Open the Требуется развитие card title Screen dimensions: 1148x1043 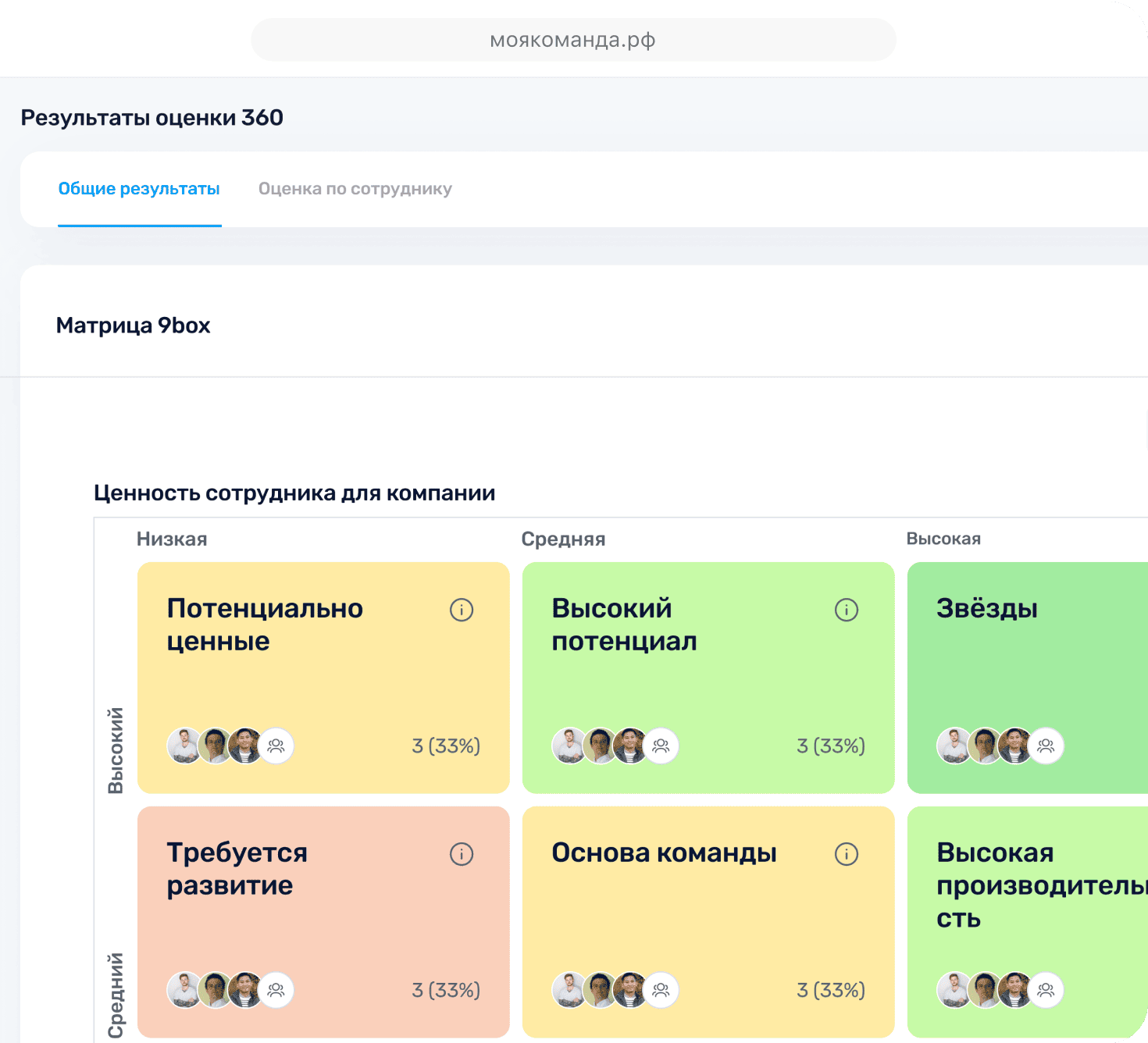tap(237, 869)
